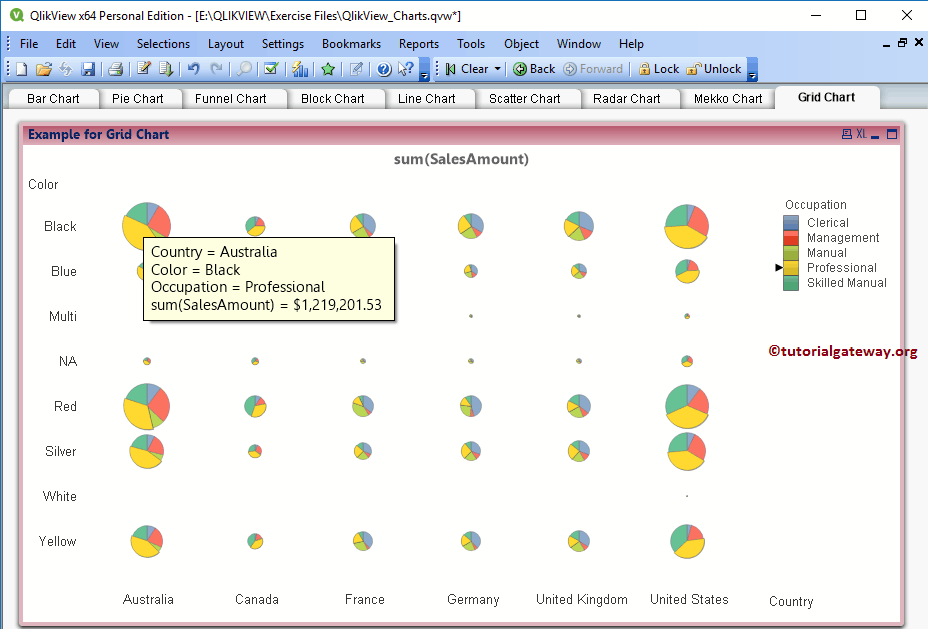Open the Edit Script icon
The height and width of the screenshot is (629, 928).
click(x=142, y=68)
